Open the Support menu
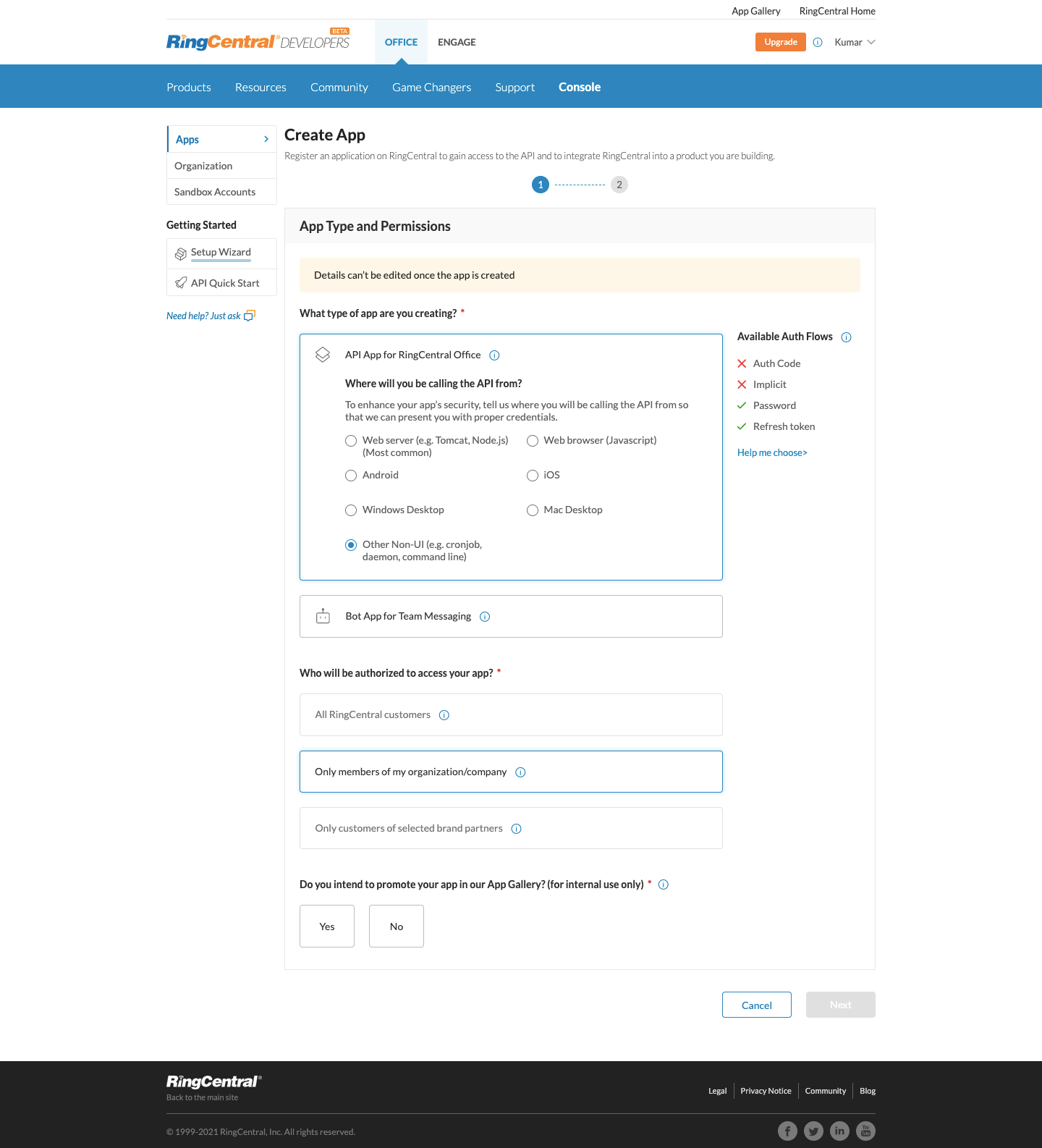The height and width of the screenshot is (1148, 1042). pyautogui.click(x=515, y=87)
